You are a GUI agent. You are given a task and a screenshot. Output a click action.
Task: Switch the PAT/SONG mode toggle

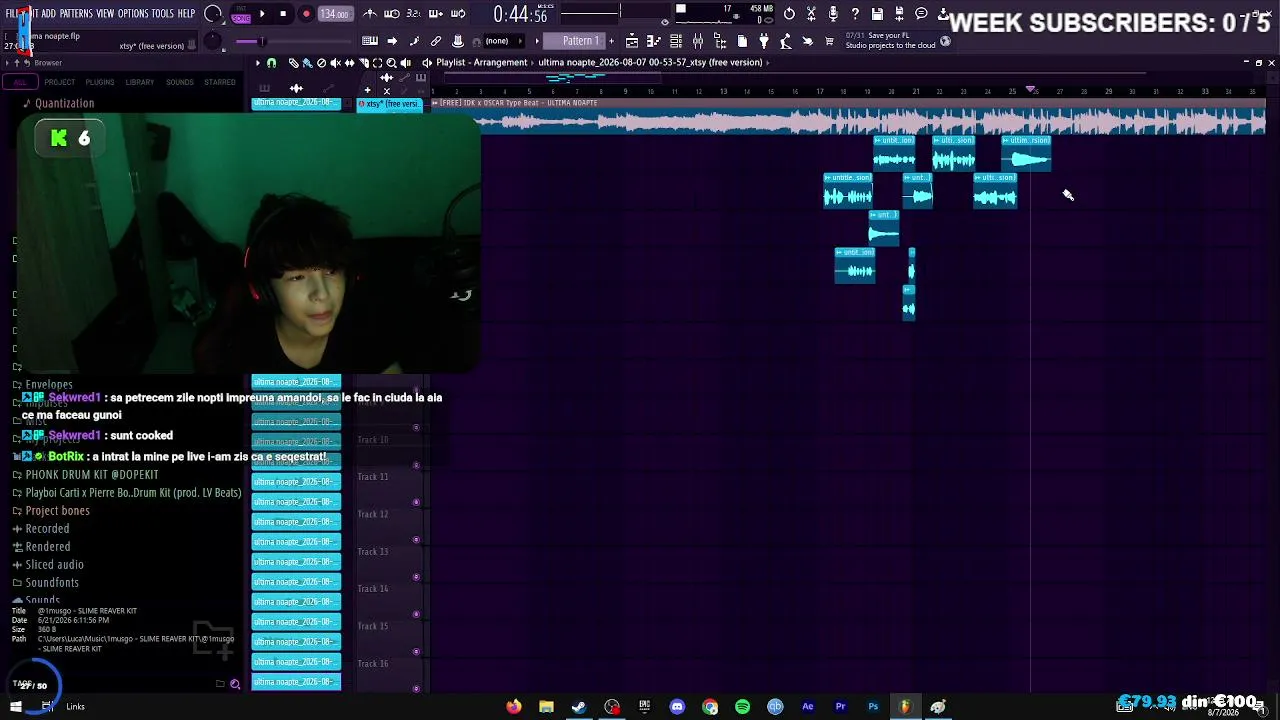240,14
